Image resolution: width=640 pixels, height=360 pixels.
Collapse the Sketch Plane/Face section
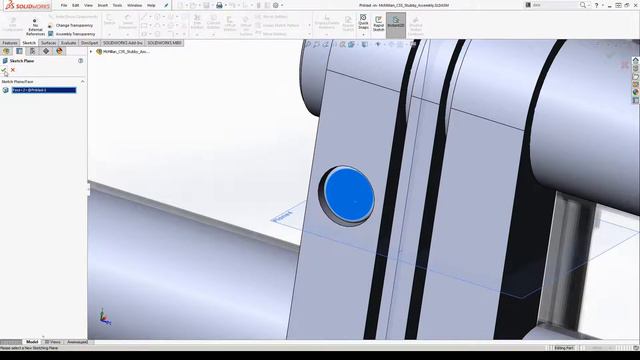[83, 82]
